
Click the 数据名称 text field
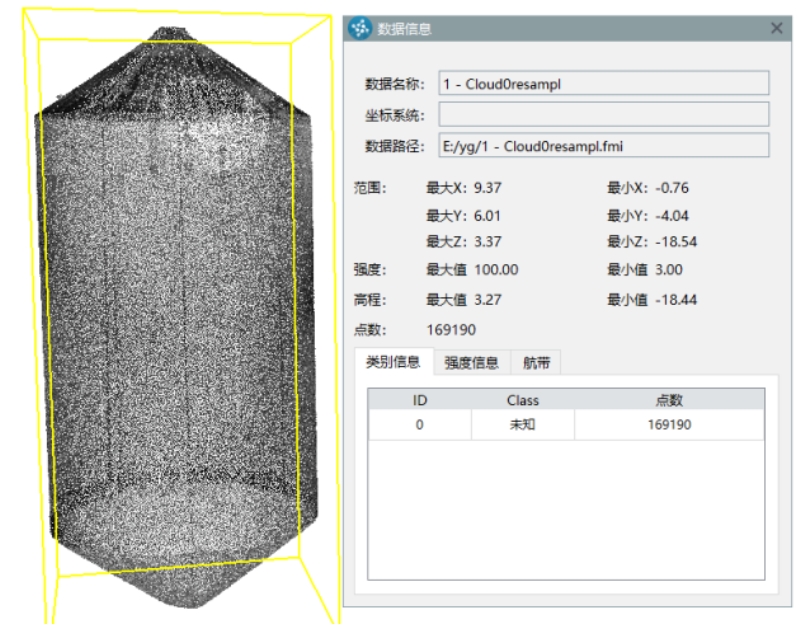coord(603,84)
